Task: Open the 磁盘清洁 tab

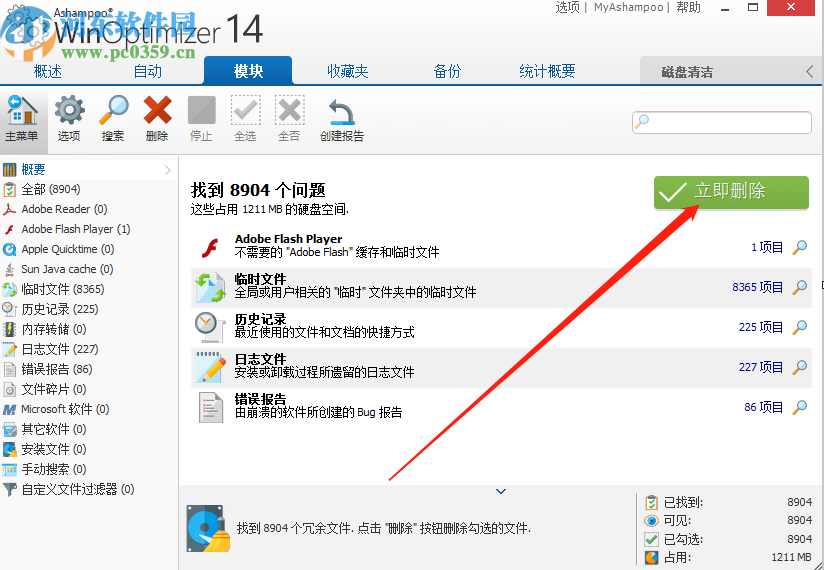Action: (687, 72)
